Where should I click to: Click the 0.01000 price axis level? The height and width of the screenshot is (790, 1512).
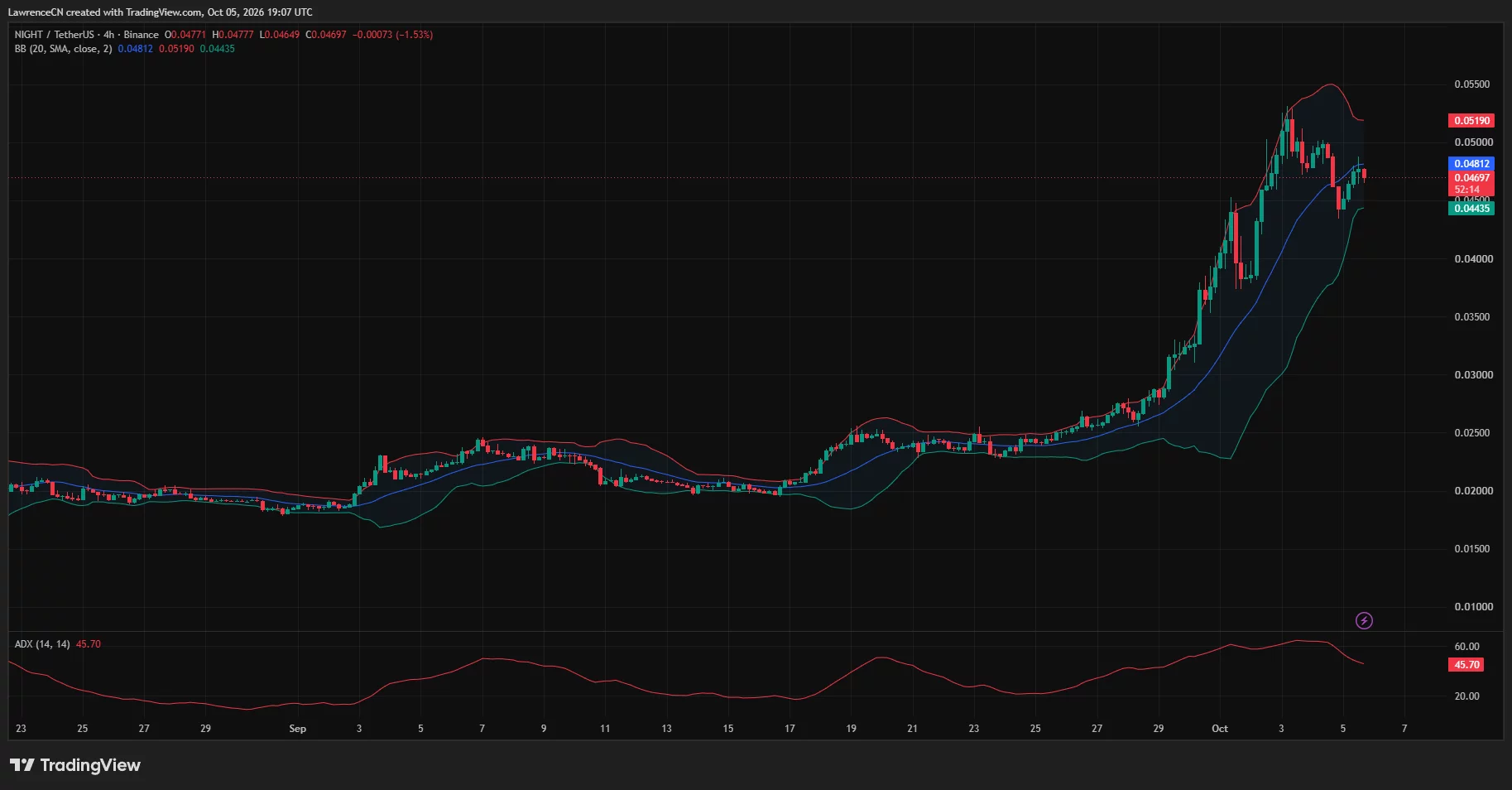point(1473,607)
